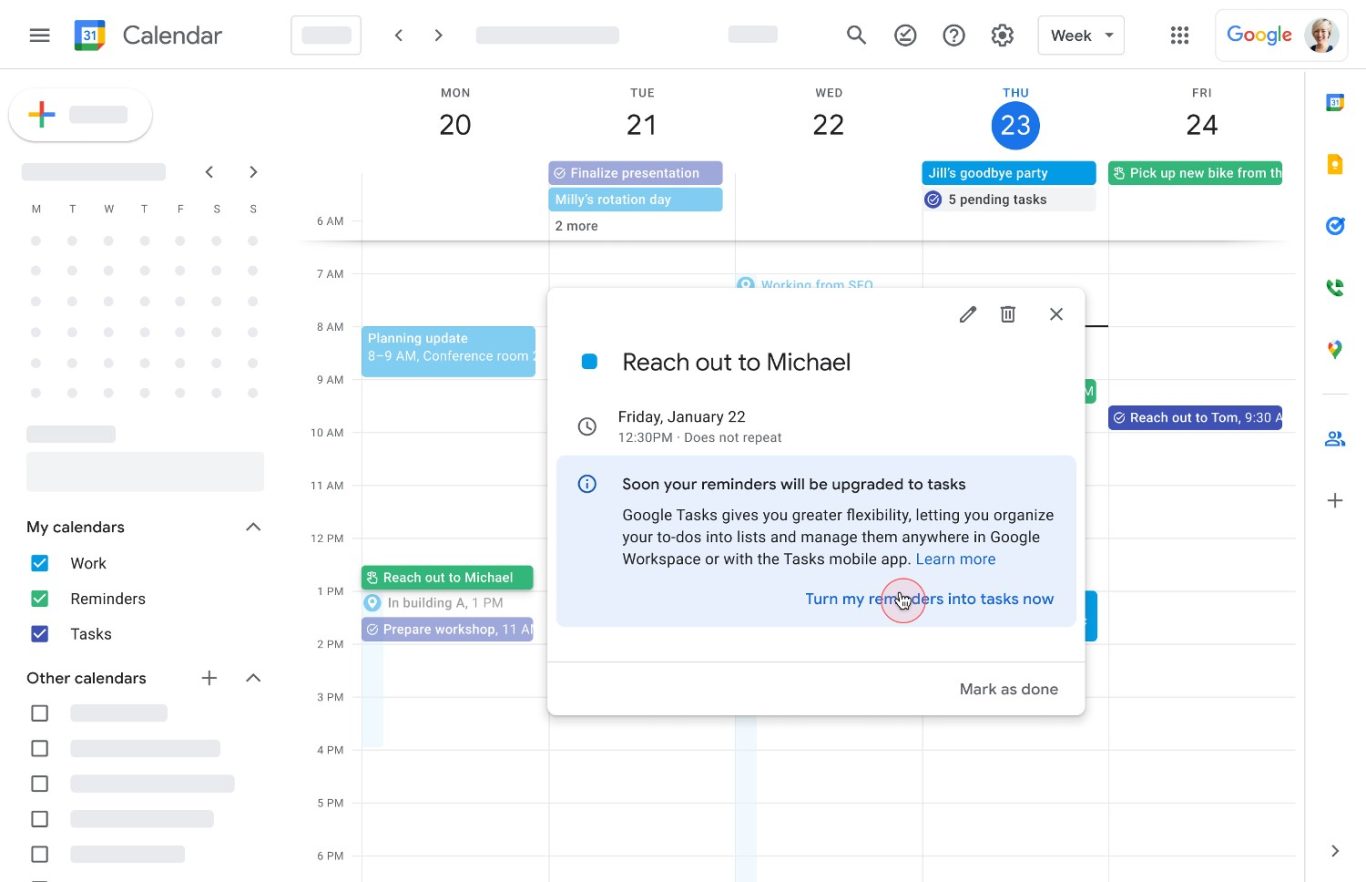Screen dimensions: 1366x882
Task: Uncheck the Work calendar checkbox
Action: pos(40,563)
